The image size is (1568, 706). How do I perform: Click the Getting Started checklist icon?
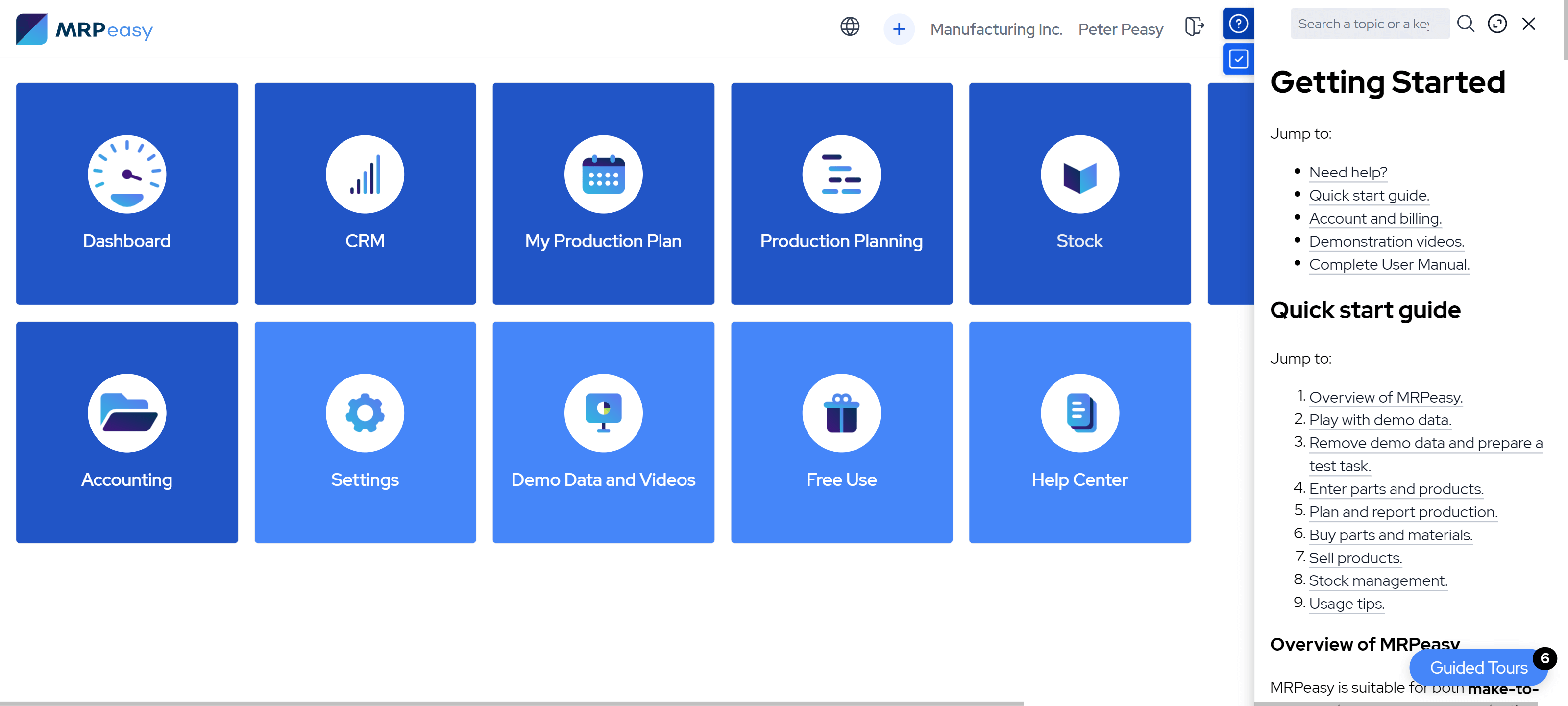pyautogui.click(x=1238, y=58)
